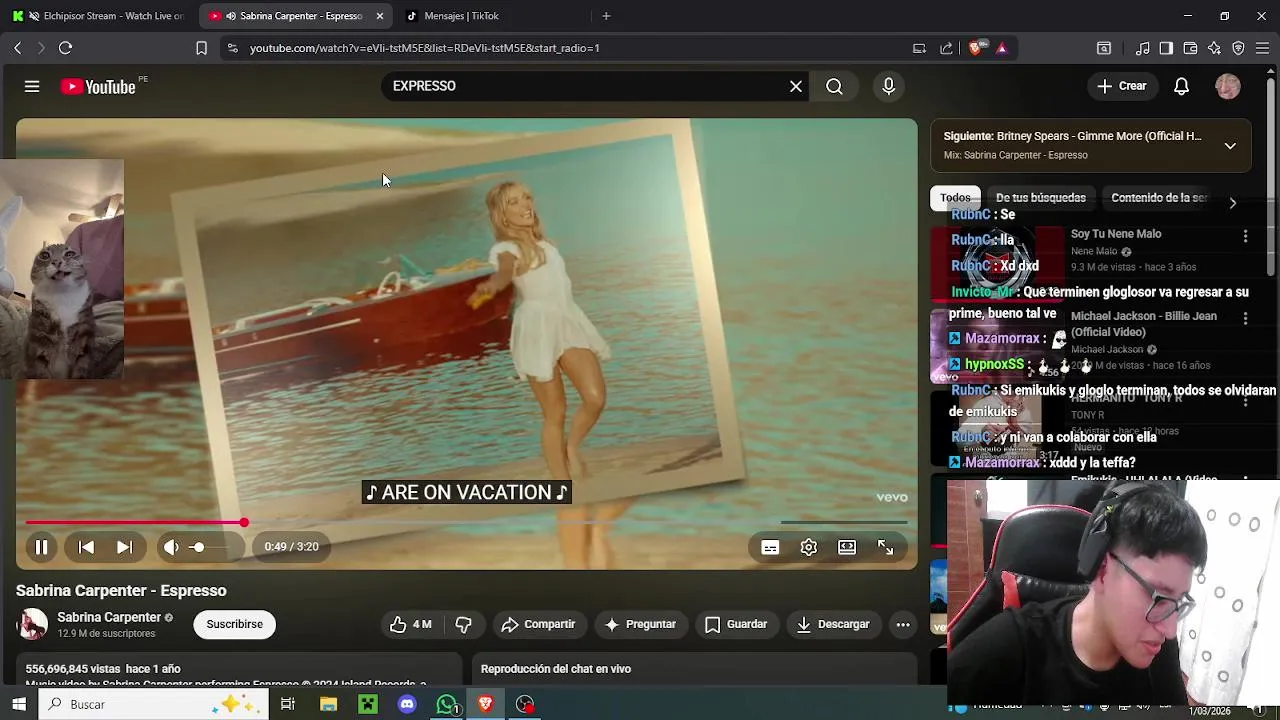This screenshot has height=720, width=1280.
Task: Bookmark this page in the address bar
Action: tap(201, 48)
